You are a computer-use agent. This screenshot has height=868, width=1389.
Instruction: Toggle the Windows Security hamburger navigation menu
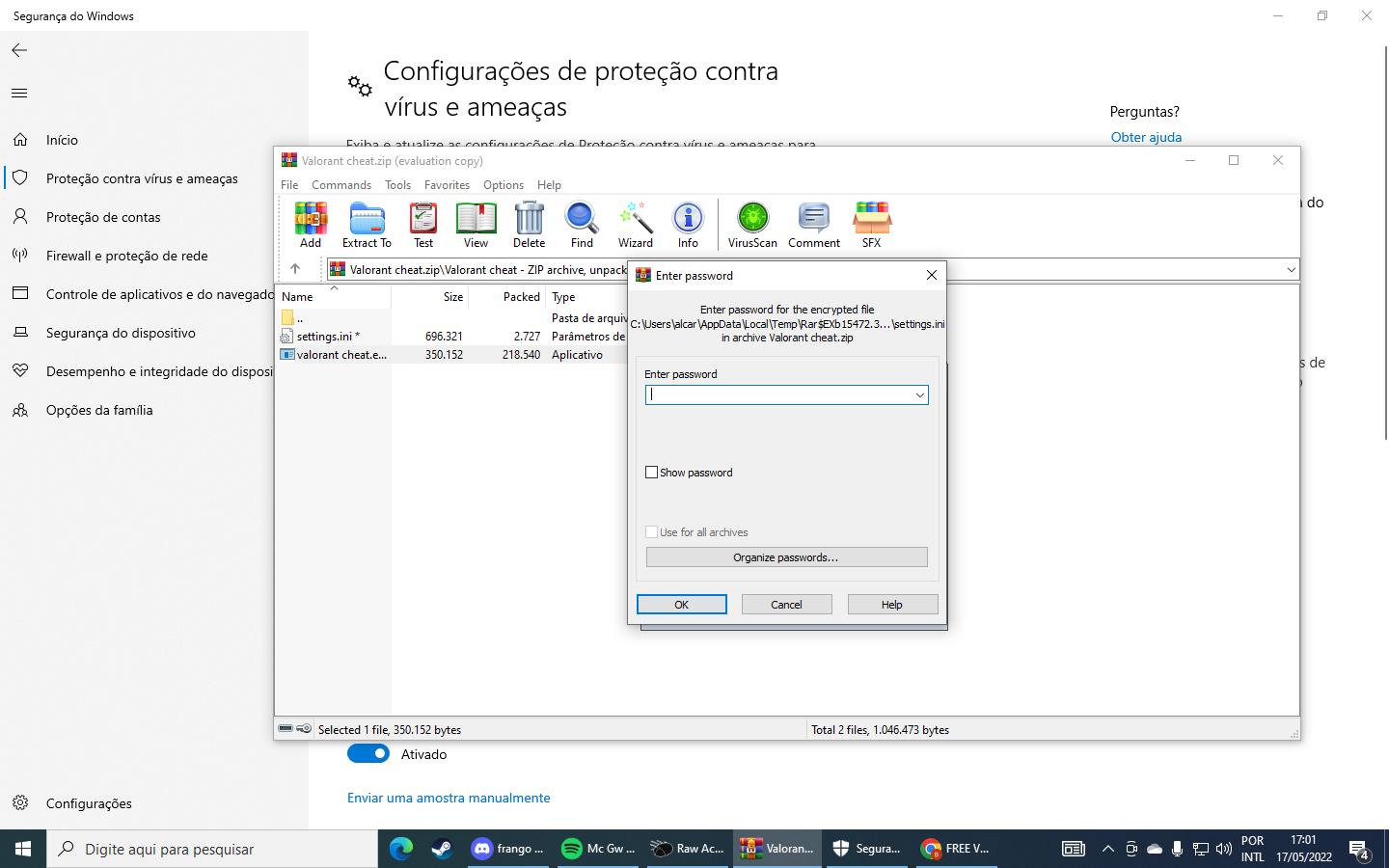(19, 94)
